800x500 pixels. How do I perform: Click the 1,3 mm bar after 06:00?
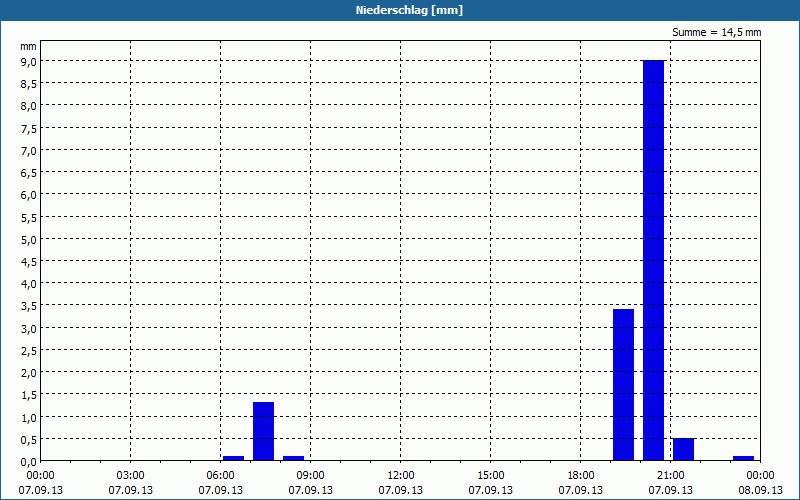tap(264, 431)
